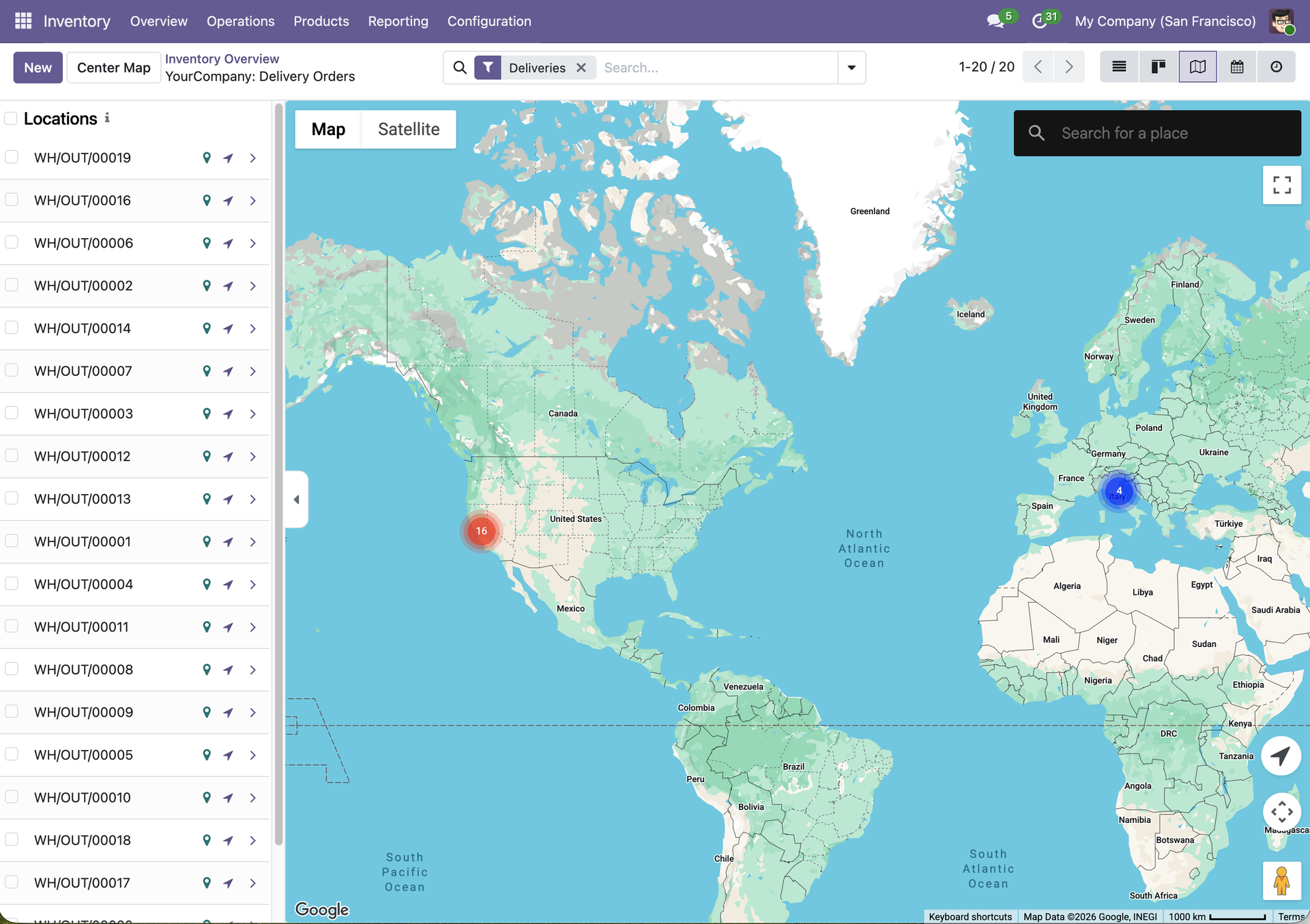The height and width of the screenshot is (924, 1310).
Task: Open the My Company (San Francisco) switcher
Action: click(x=1165, y=21)
